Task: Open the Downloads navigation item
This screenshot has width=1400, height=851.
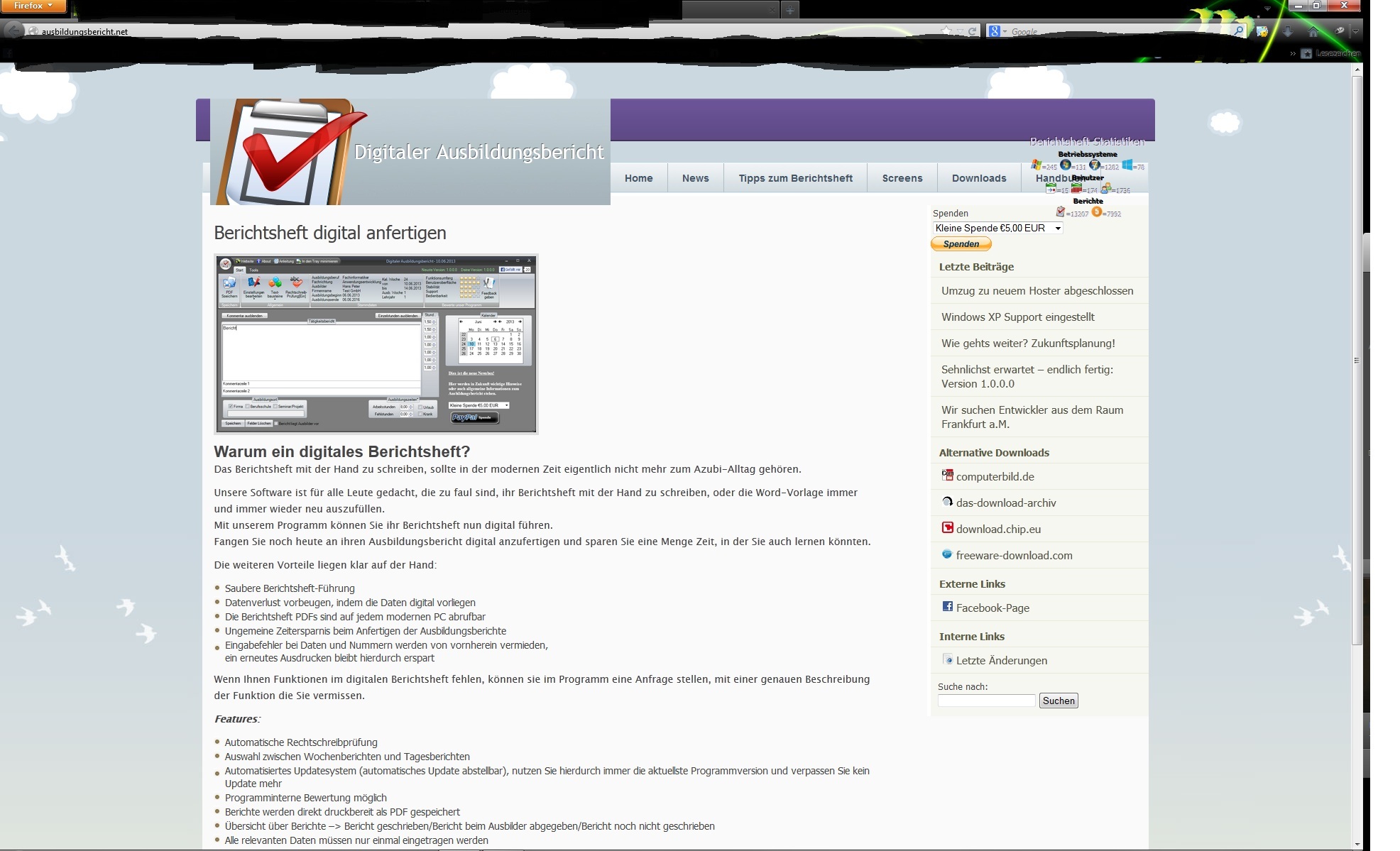Action: click(978, 178)
